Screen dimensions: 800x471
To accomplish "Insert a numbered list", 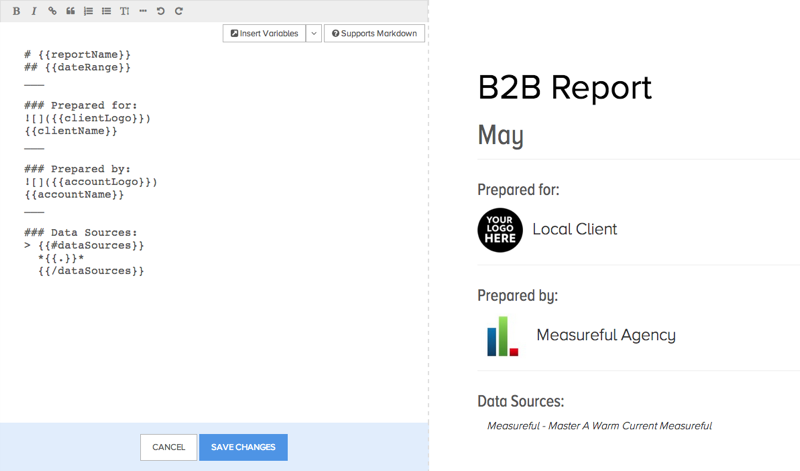I will coord(88,11).
